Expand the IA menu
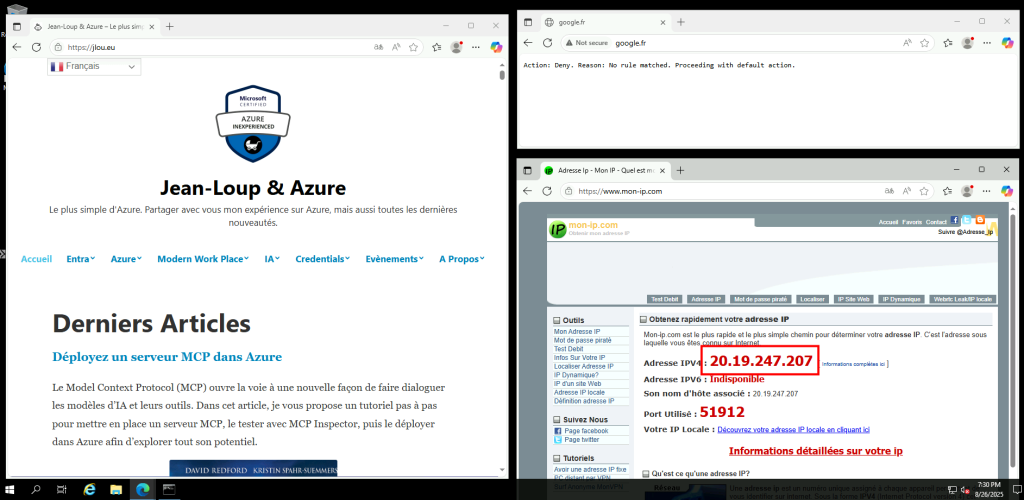Screen dimensions: 1024x500 (272, 258)
